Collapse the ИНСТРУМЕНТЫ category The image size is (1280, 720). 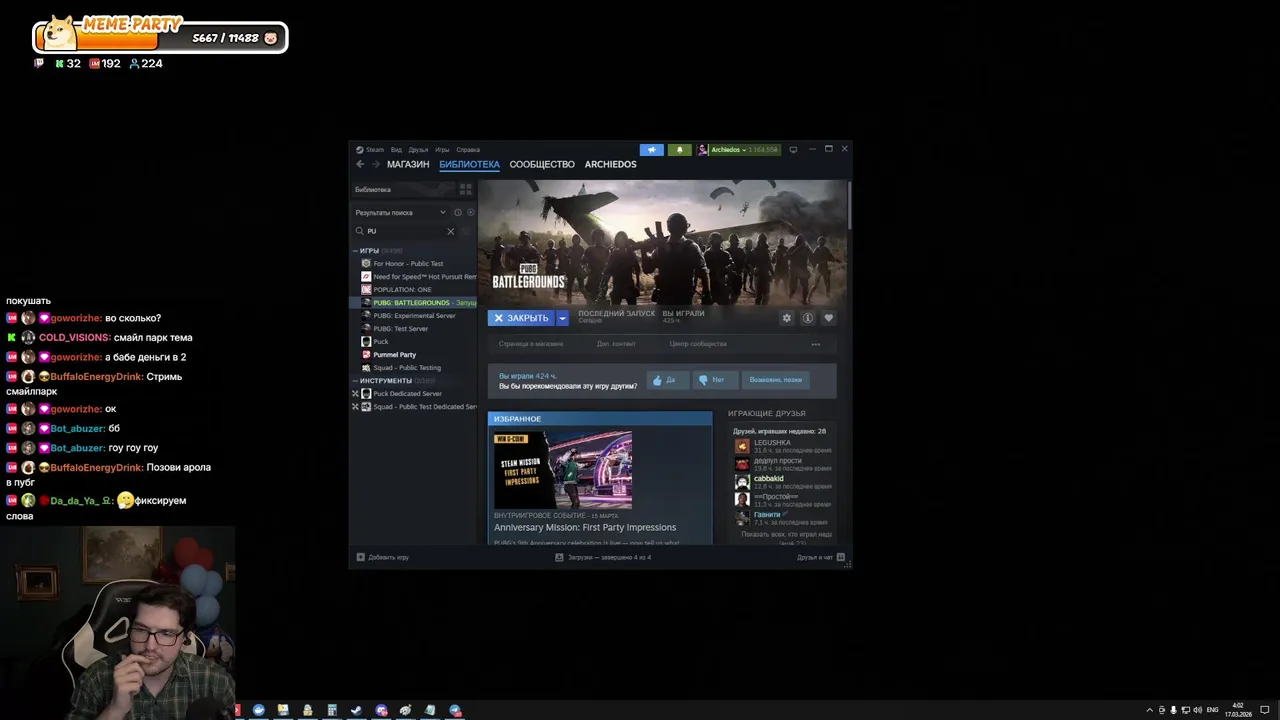pos(355,381)
